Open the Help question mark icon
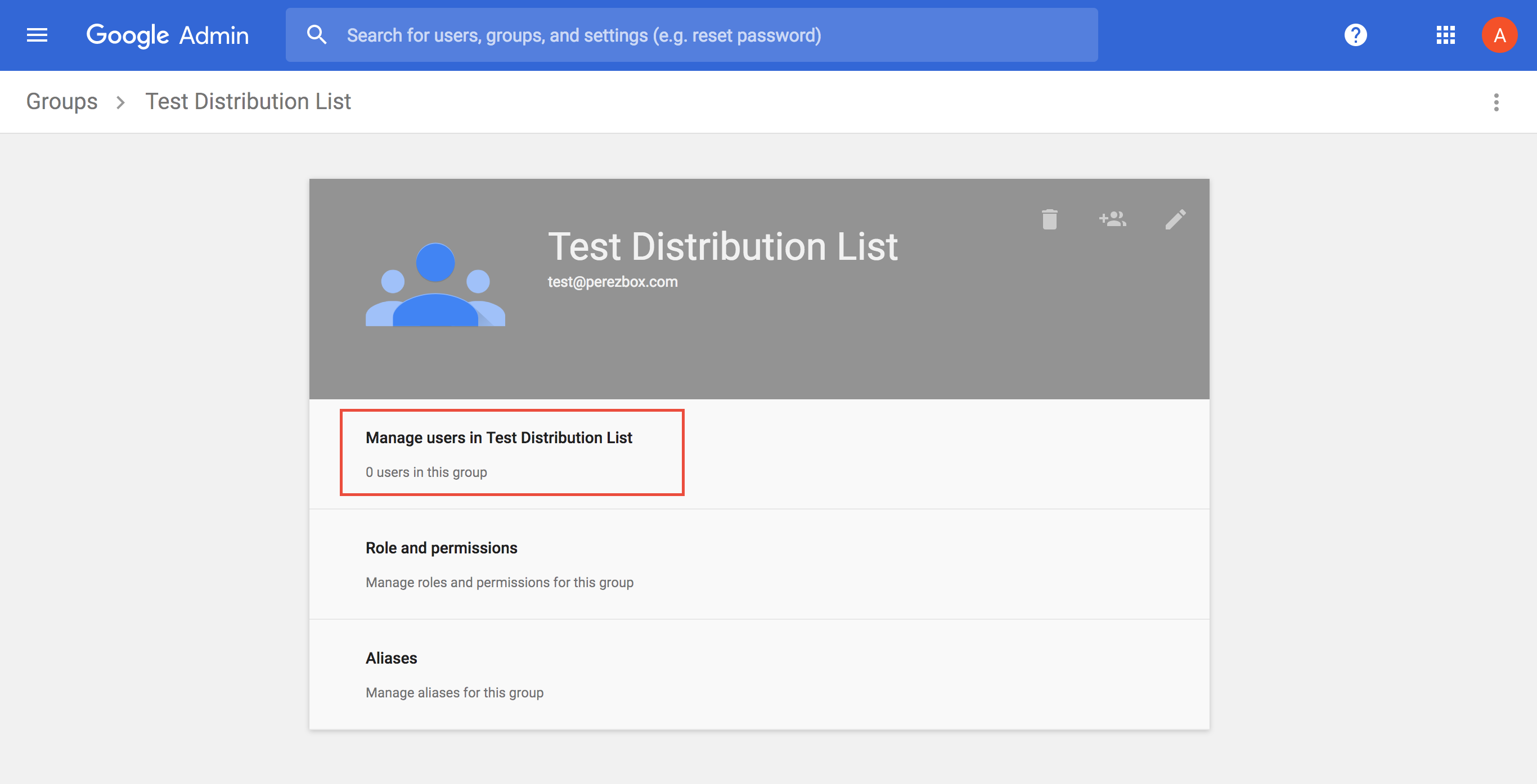Viewport: 1537px width, 784px height. [1355, 35]
